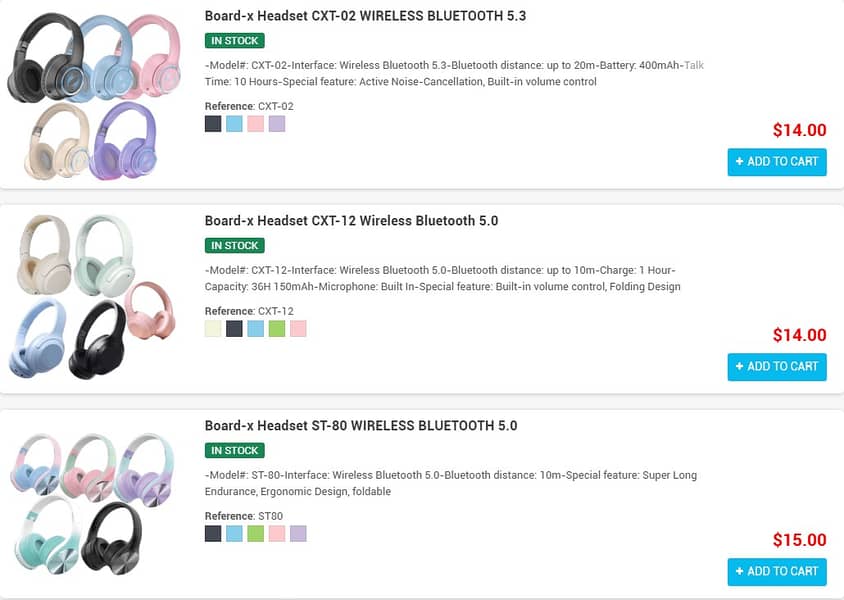
Task: Add the CXT-12 headset to cart
Action: (x=777, y=367)
